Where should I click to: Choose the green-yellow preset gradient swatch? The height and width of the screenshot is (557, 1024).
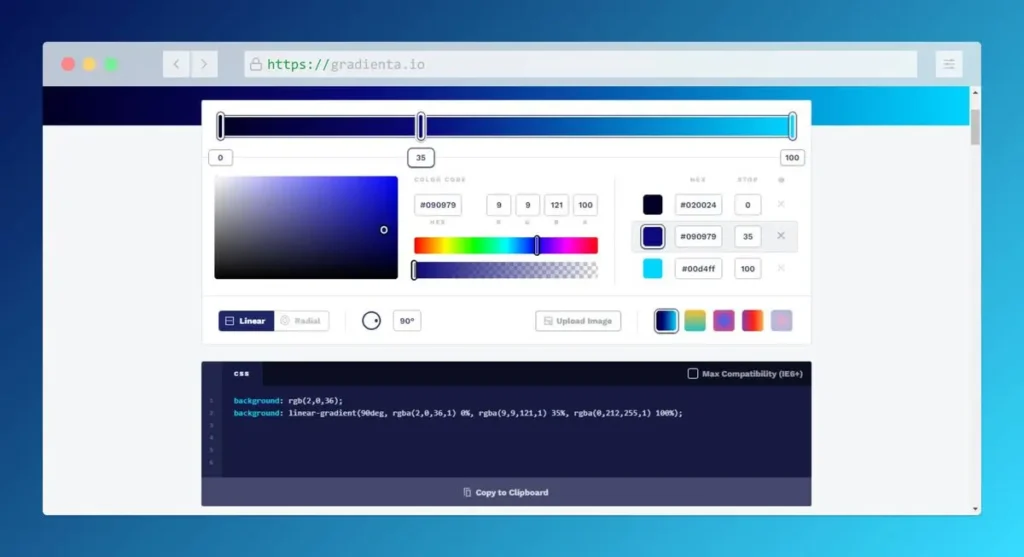coord(695,320)
